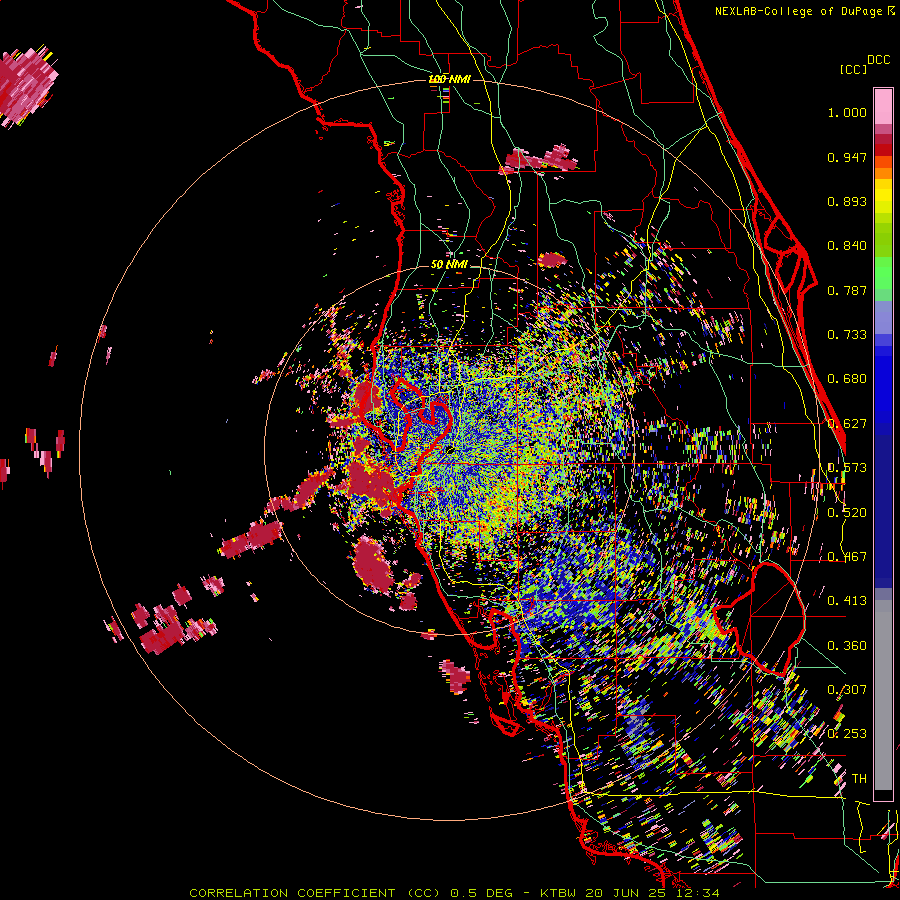
Task: Click the 0.5 DEG elevation text
Action: (483, 893)
